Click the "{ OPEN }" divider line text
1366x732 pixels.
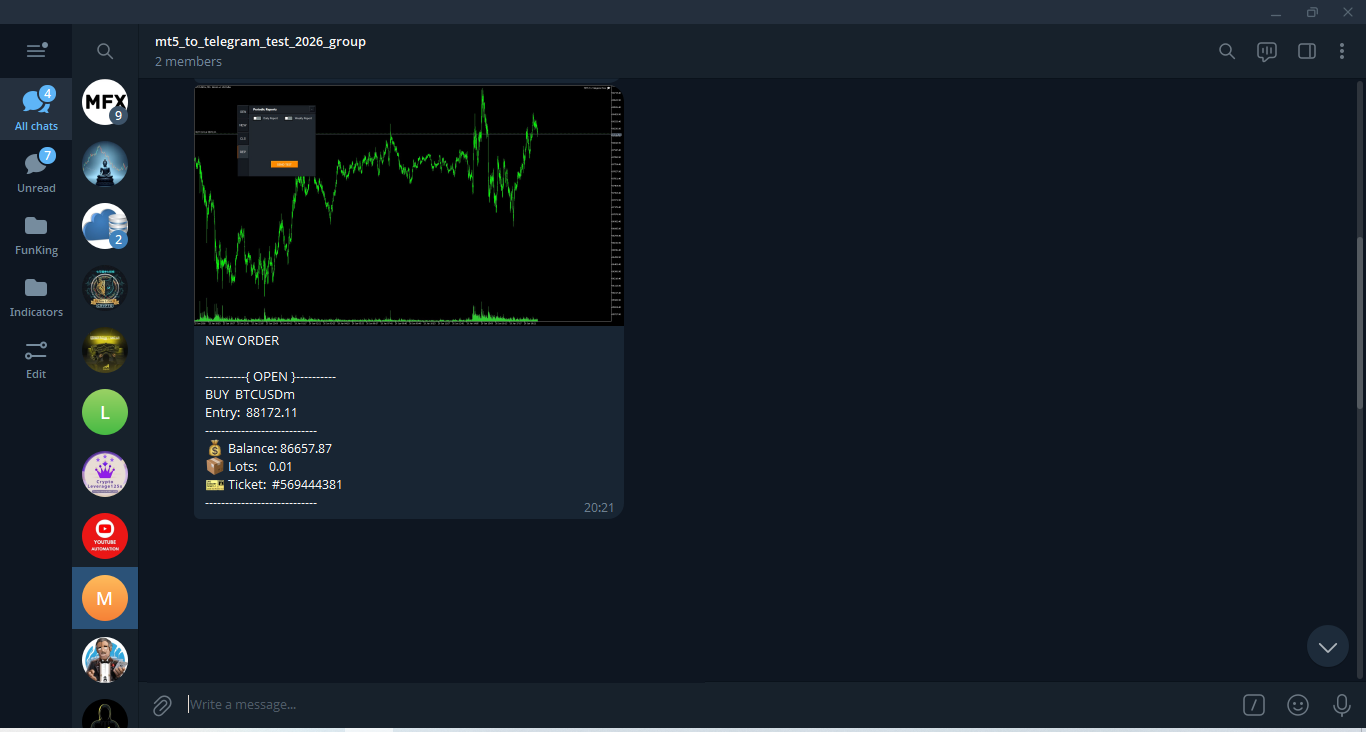[x=270, y=377]
